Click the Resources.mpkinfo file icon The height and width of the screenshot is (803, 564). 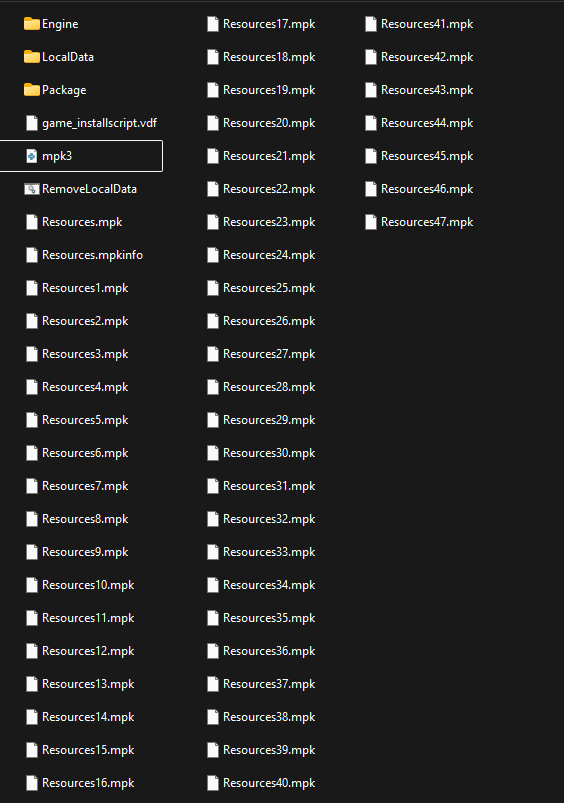coord(32,255)
